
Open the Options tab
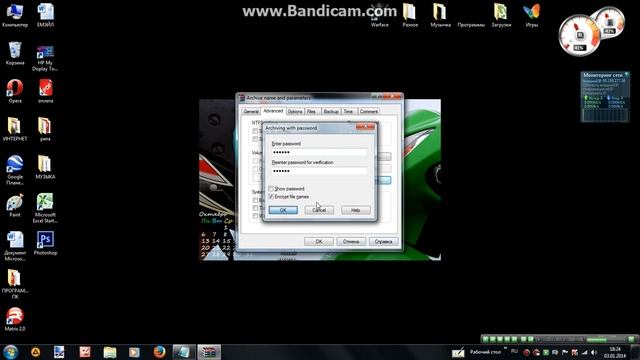pyautogui.click(x=295, y=111)
